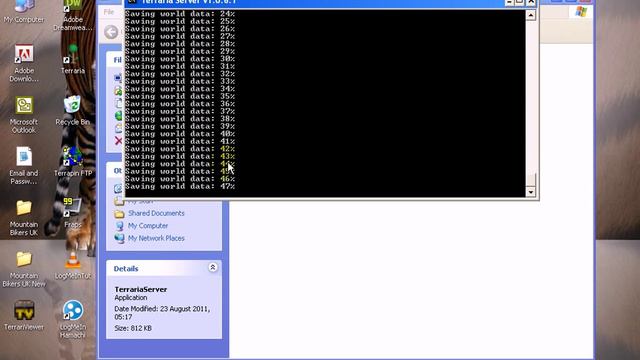Image resolution: width=640 pixels, height=360 pixels.
Task: Select the Email and Passw... document icon
Action: 24,166
